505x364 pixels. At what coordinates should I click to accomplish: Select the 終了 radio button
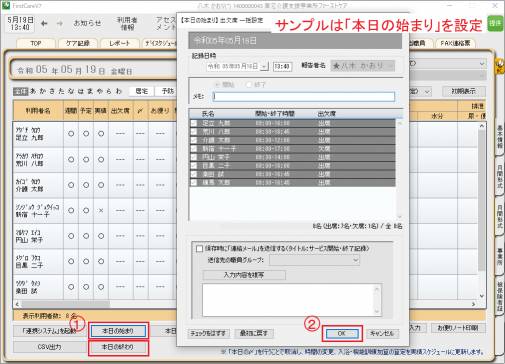click(x=249, y=85)
